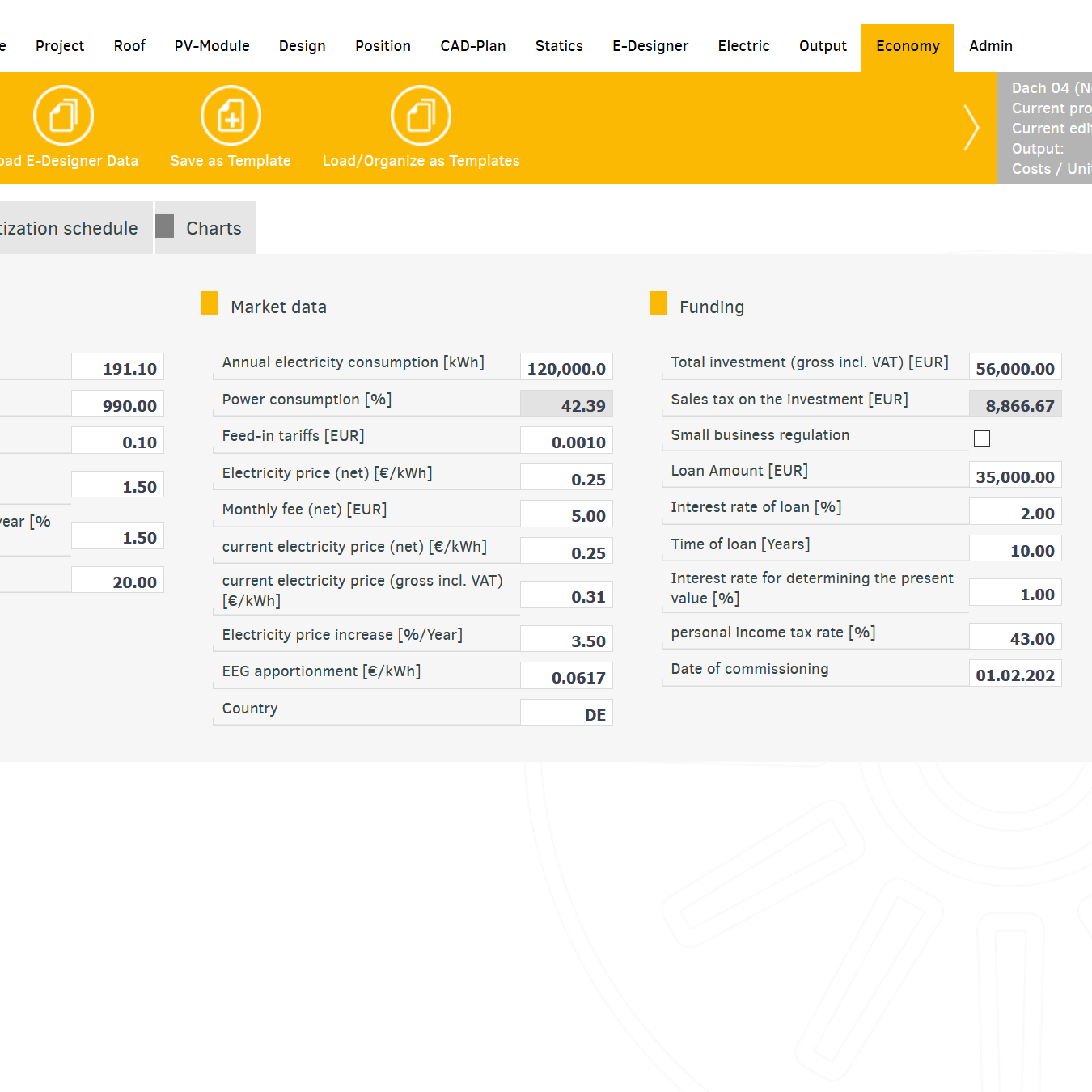The image size is (1092, 1092).
Task: Switch to the Charts tab
Action: pyautogui.click(x=214, y=228)
